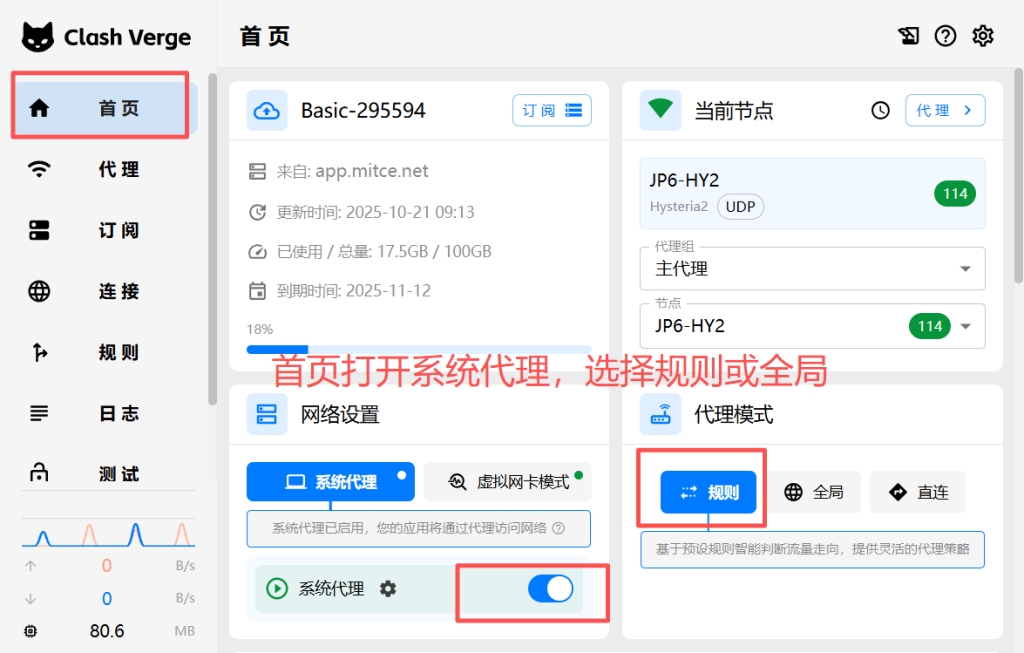Click the play icon beside 系统代理
This screenshot has height=653, width=1024.
tap(277, 589)
